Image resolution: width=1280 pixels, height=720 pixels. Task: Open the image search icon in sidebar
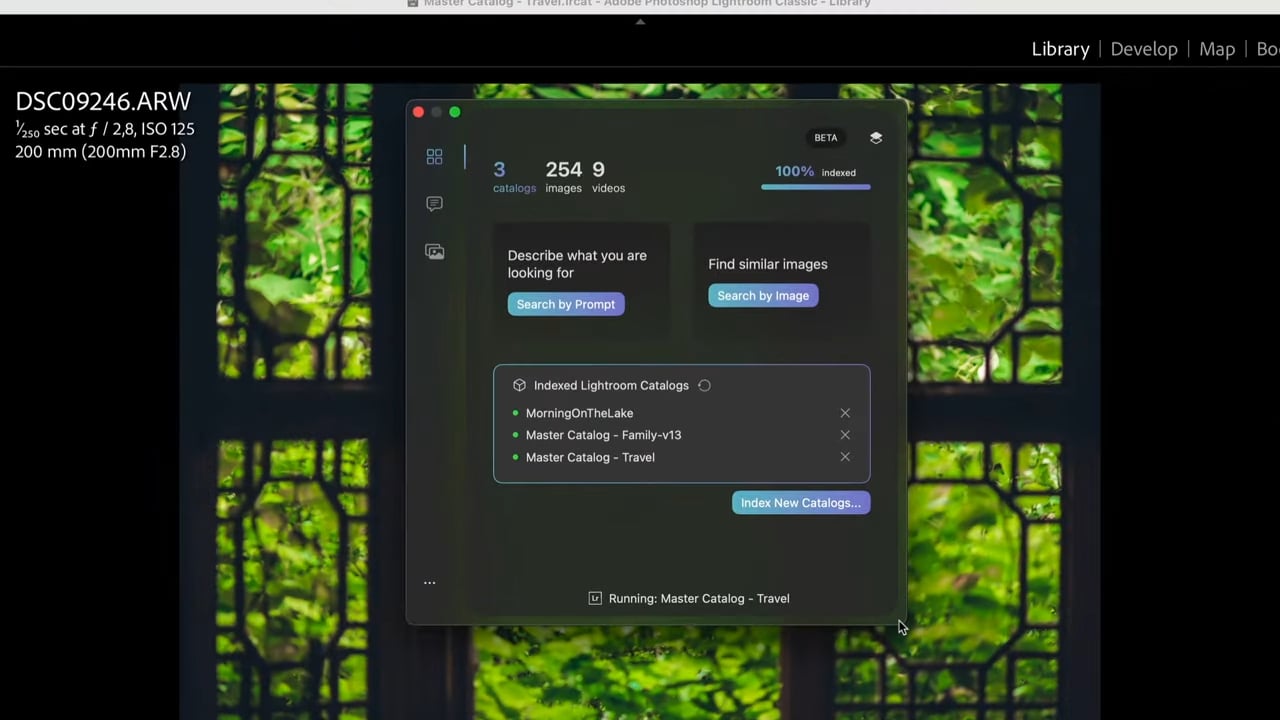(434, 252)
